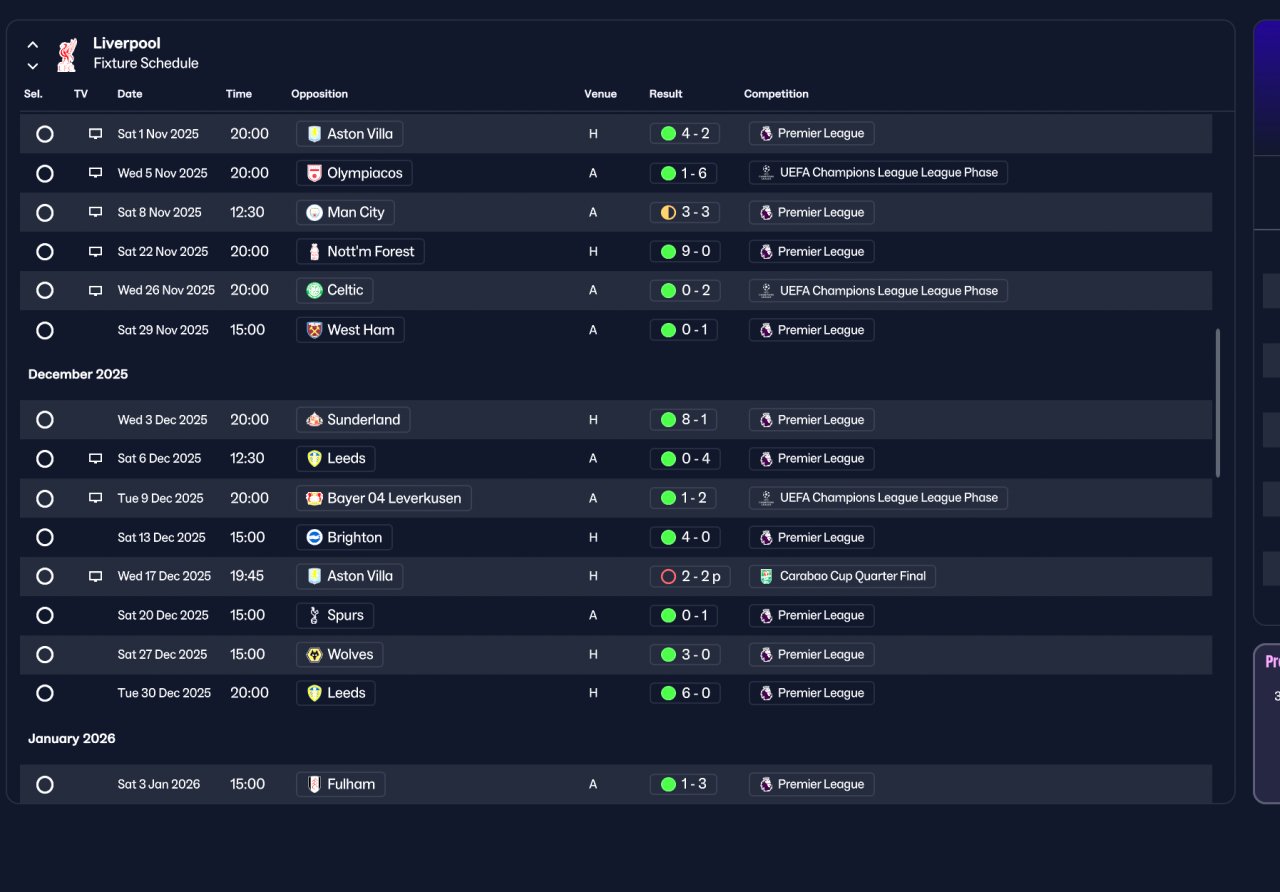Sort fixtures by Result column header

click(x=666, y=94)
